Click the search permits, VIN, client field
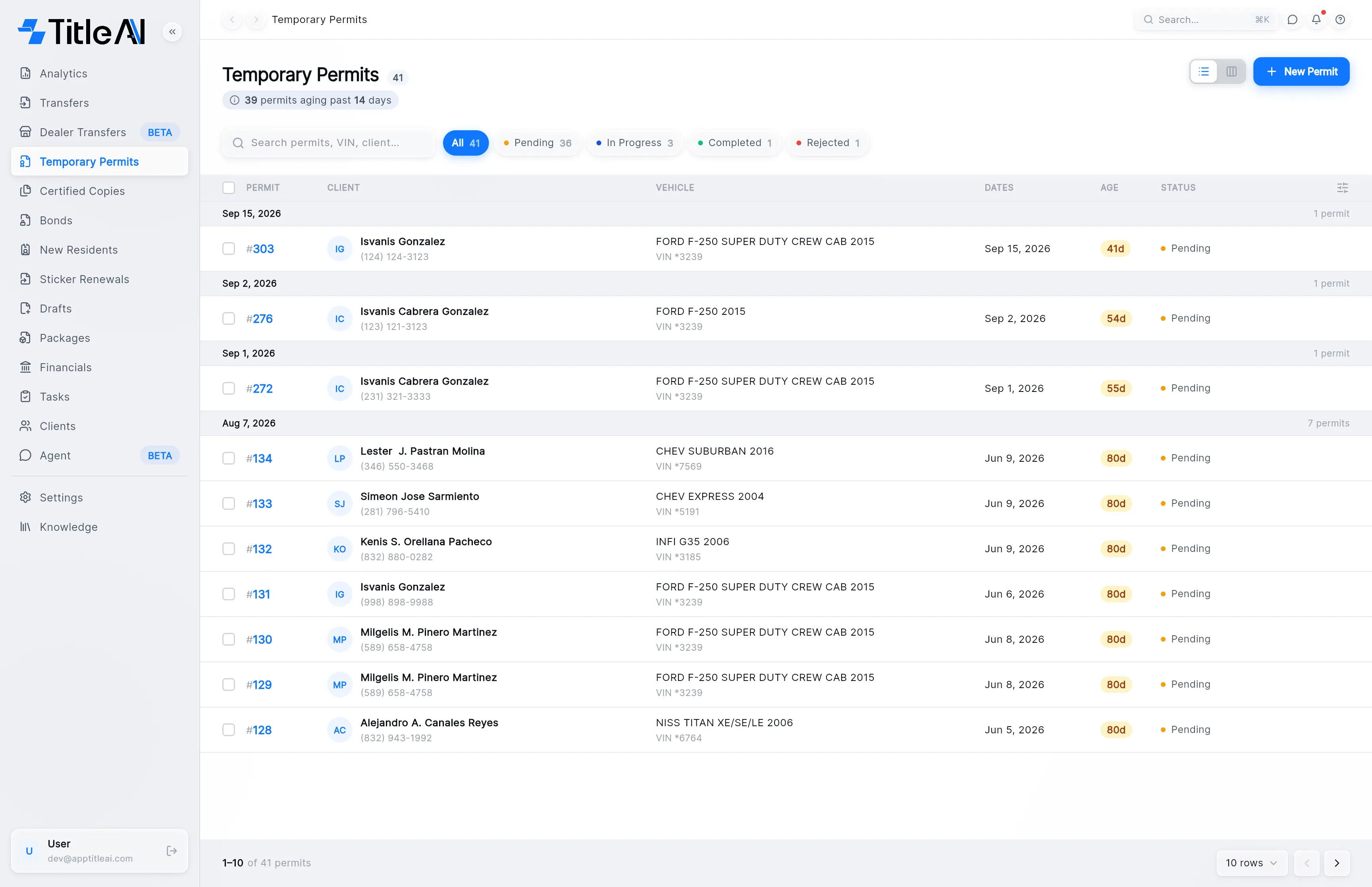 (329, 143)
